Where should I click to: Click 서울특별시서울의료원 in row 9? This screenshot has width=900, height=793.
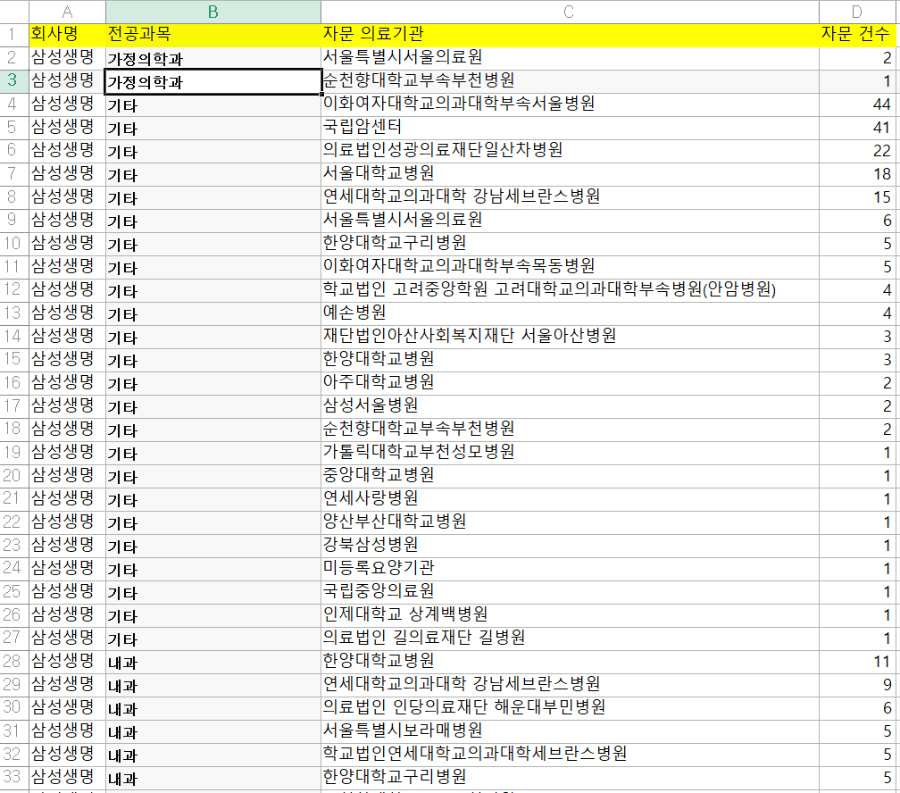569,220
